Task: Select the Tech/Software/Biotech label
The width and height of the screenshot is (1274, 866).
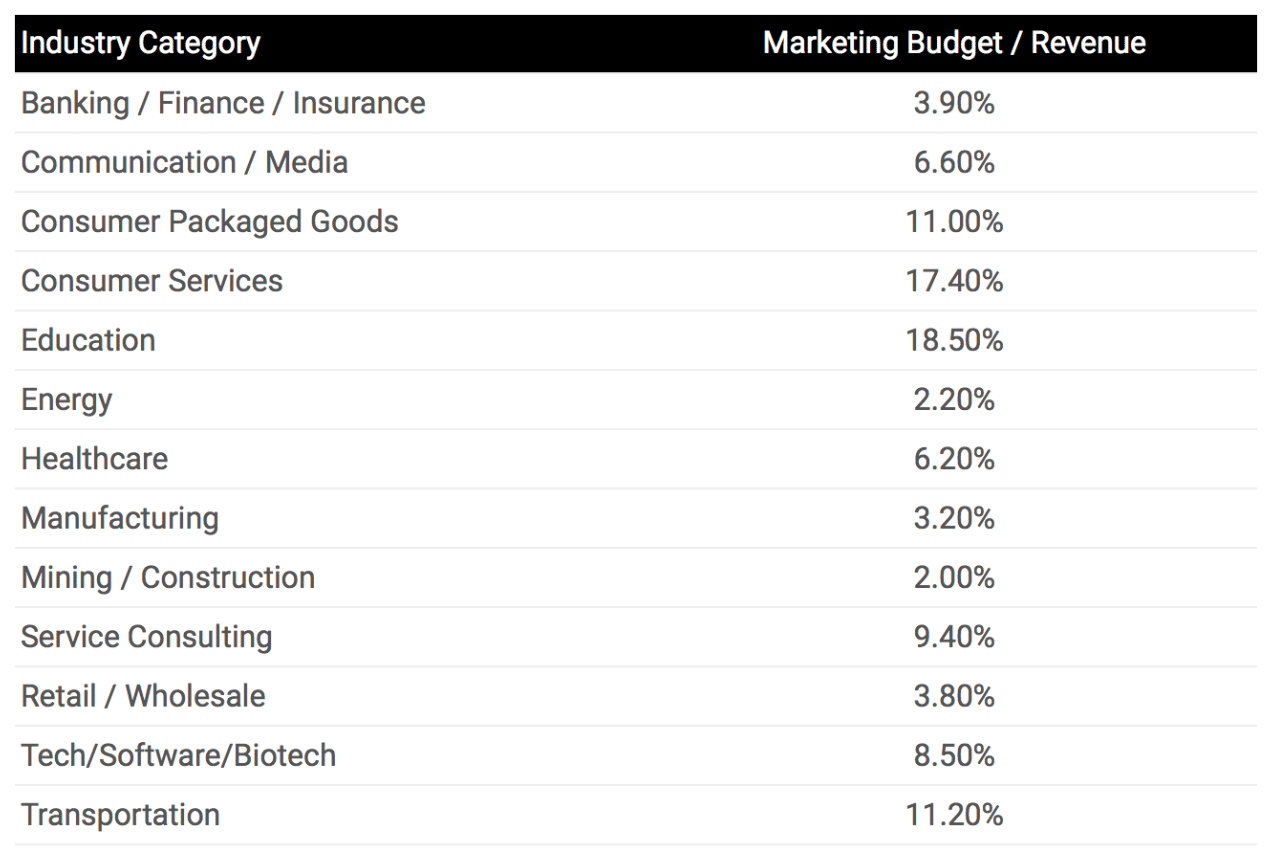Action: (179, 755)
